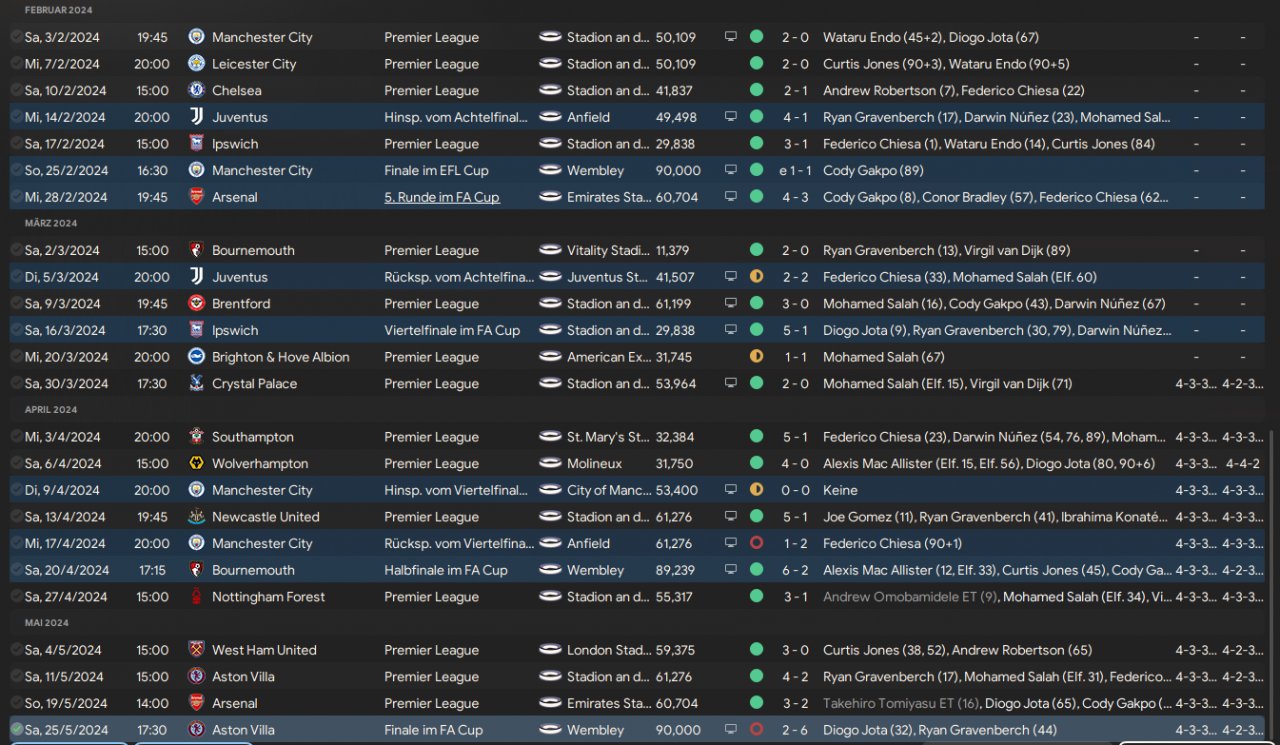Click the Nottingham Forest club badge

tap(196, 597)
